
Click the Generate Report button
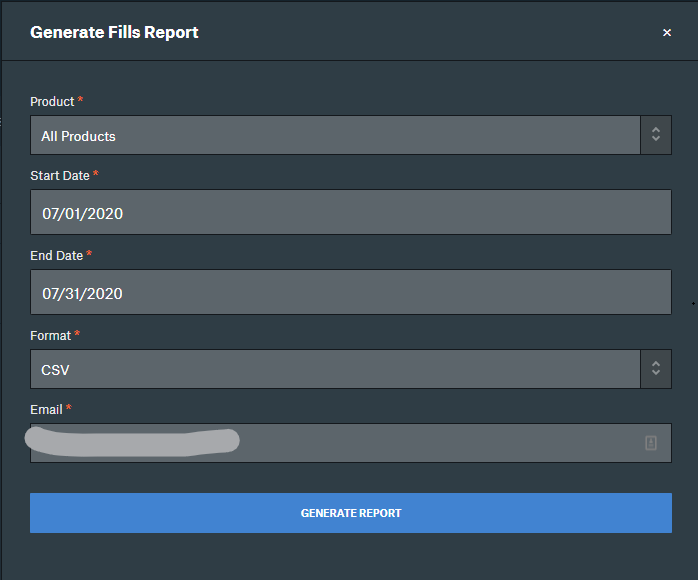[351, 513]
